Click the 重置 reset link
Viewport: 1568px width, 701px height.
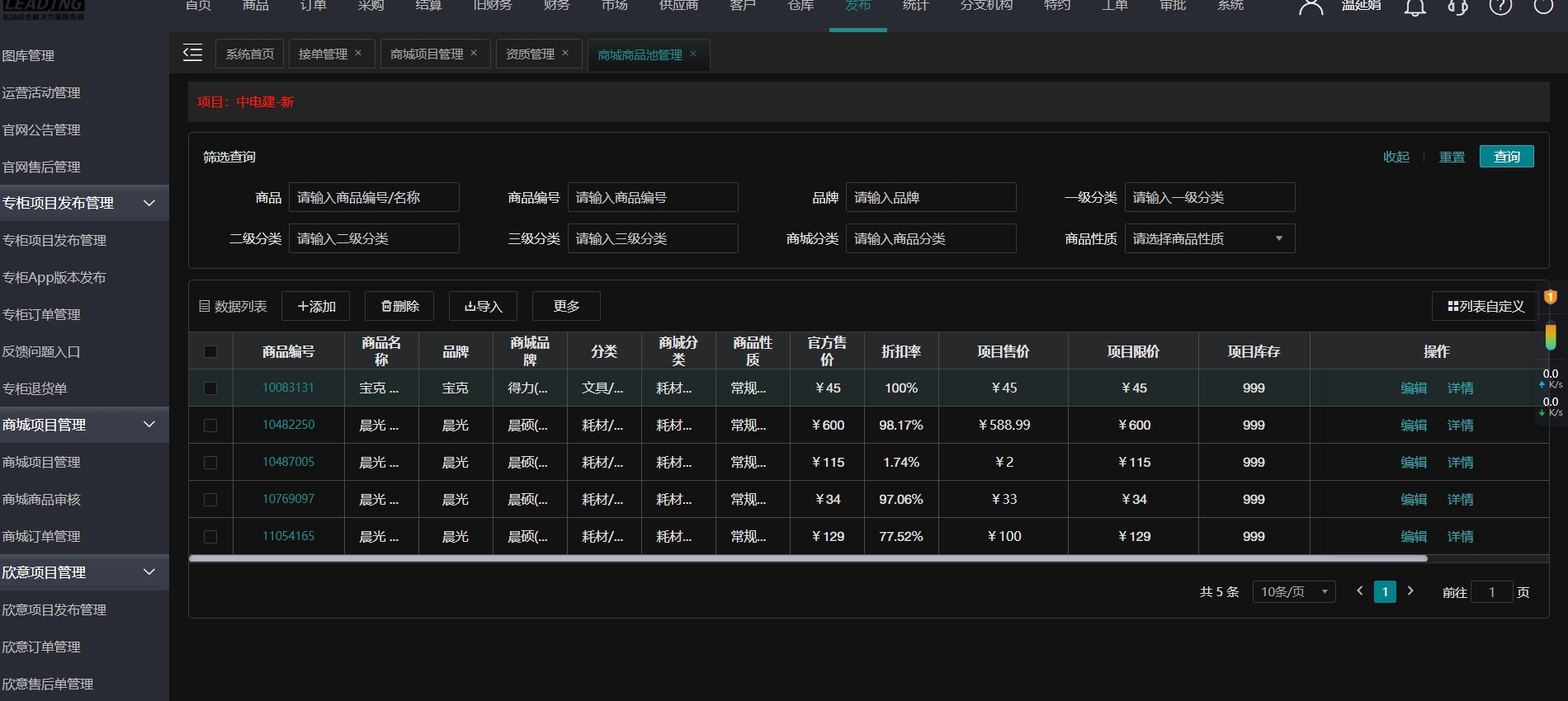pyautogui.click(x=1452, y=157)
